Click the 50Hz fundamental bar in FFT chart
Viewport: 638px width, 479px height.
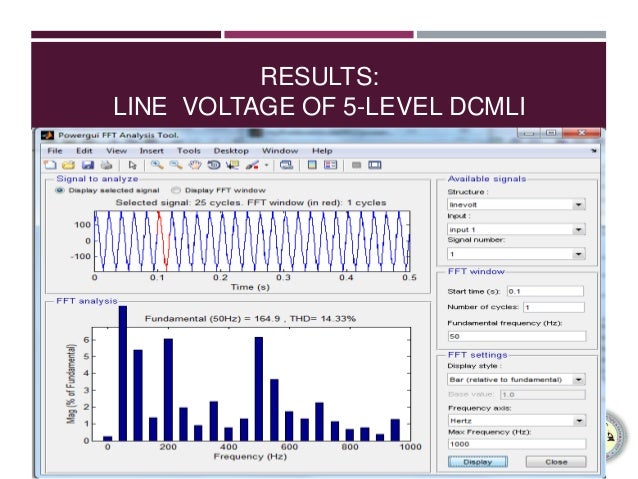[122, 373]
